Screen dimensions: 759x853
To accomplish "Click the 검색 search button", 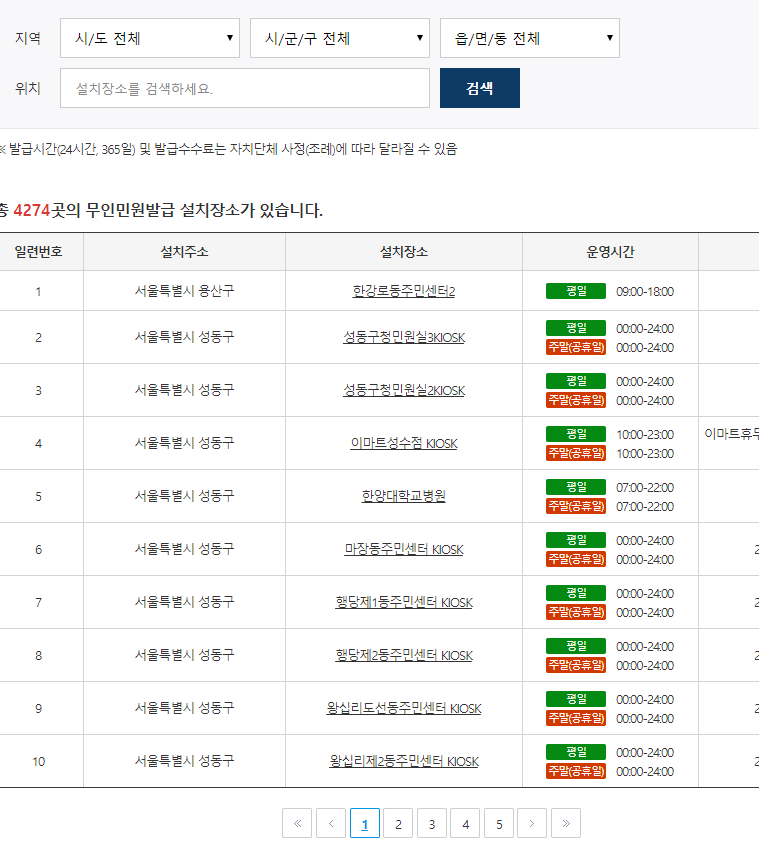I will click(x=480, y=88).
